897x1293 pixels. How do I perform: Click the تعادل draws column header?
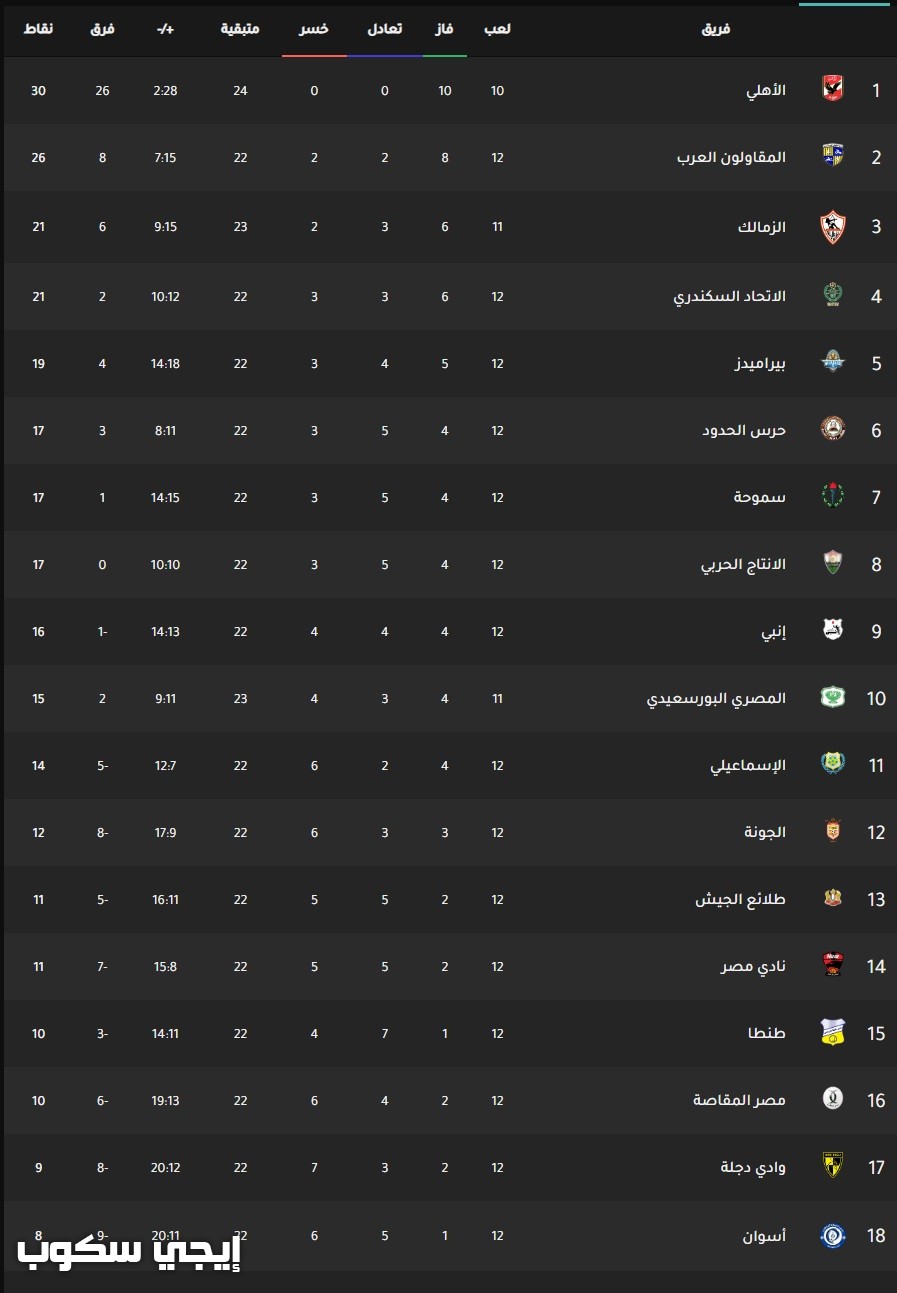click(x=385, y=30)
